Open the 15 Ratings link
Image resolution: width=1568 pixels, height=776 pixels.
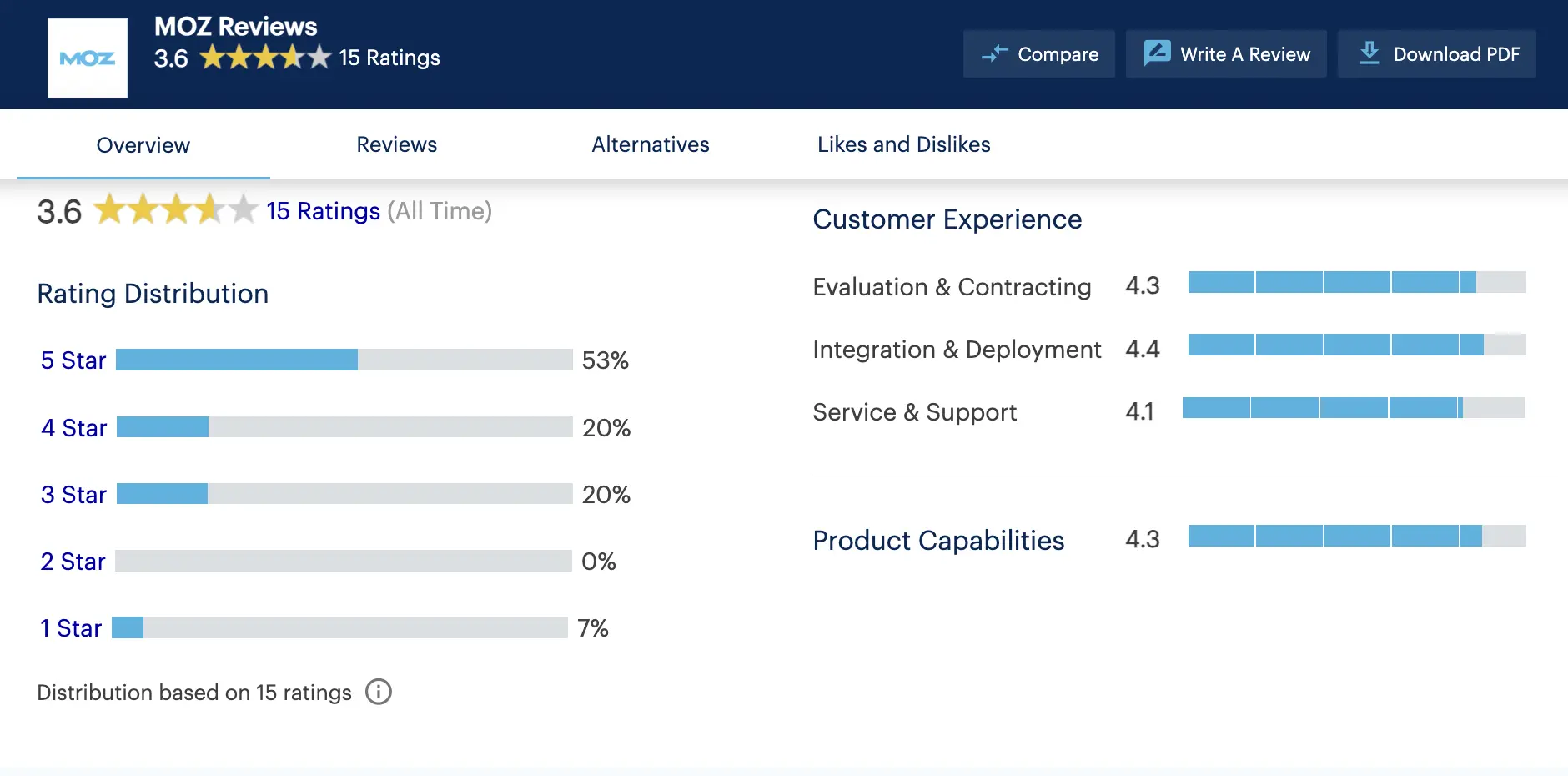(323, 211)
